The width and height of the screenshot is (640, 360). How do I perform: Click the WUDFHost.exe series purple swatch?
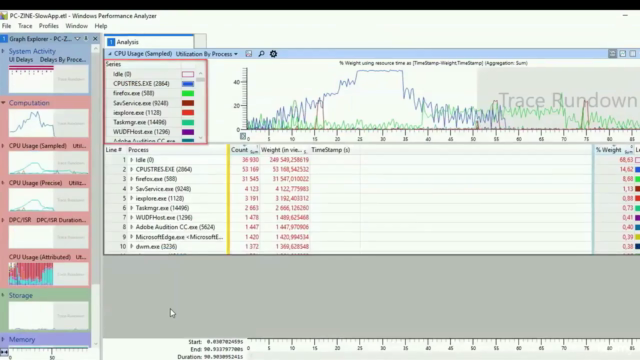tap(188, 132)
